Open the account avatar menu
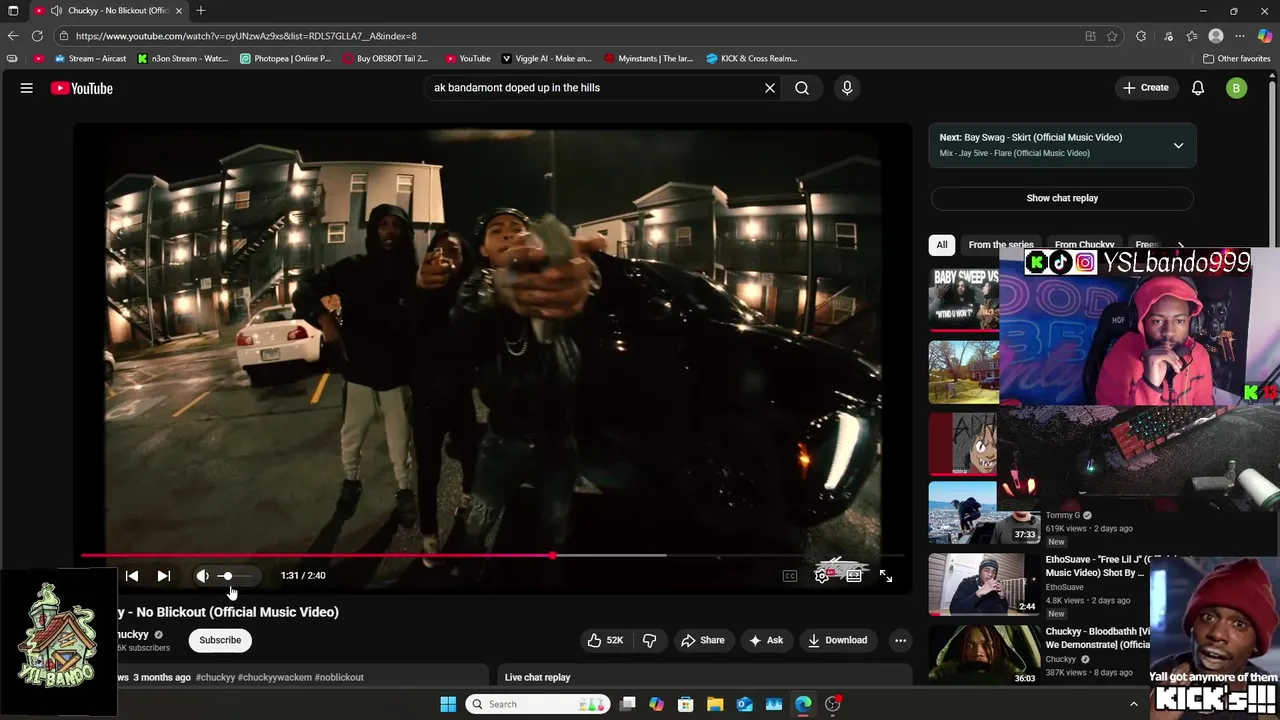The image size is (1280, 720). coord(1236,88)
